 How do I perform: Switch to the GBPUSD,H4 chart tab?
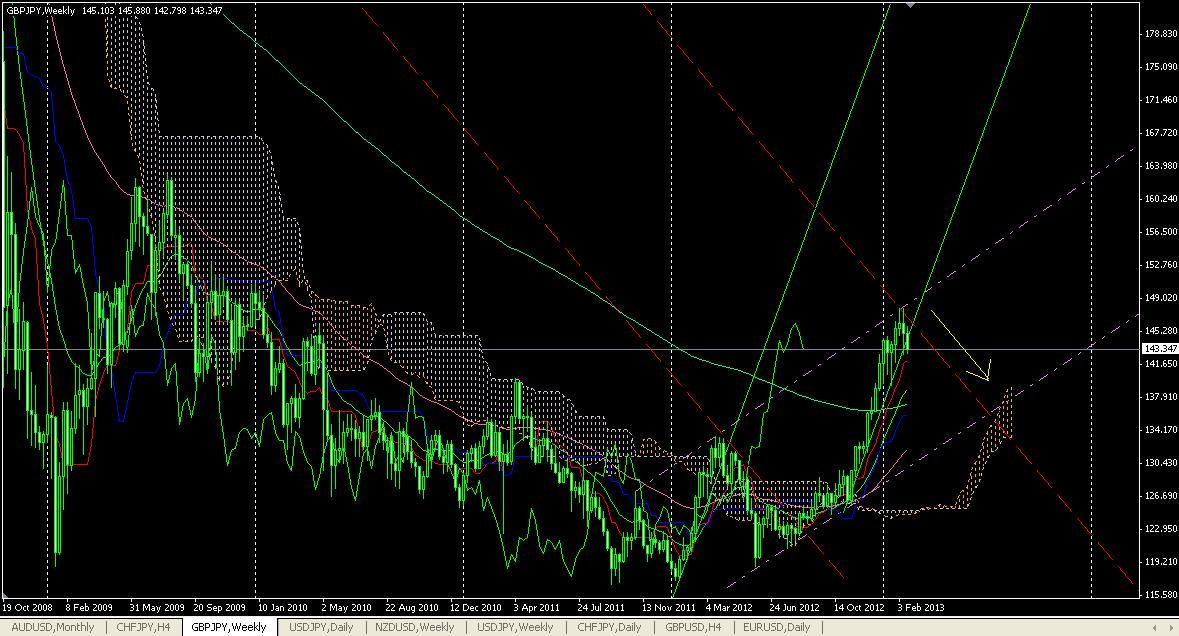tap(693, 627)
